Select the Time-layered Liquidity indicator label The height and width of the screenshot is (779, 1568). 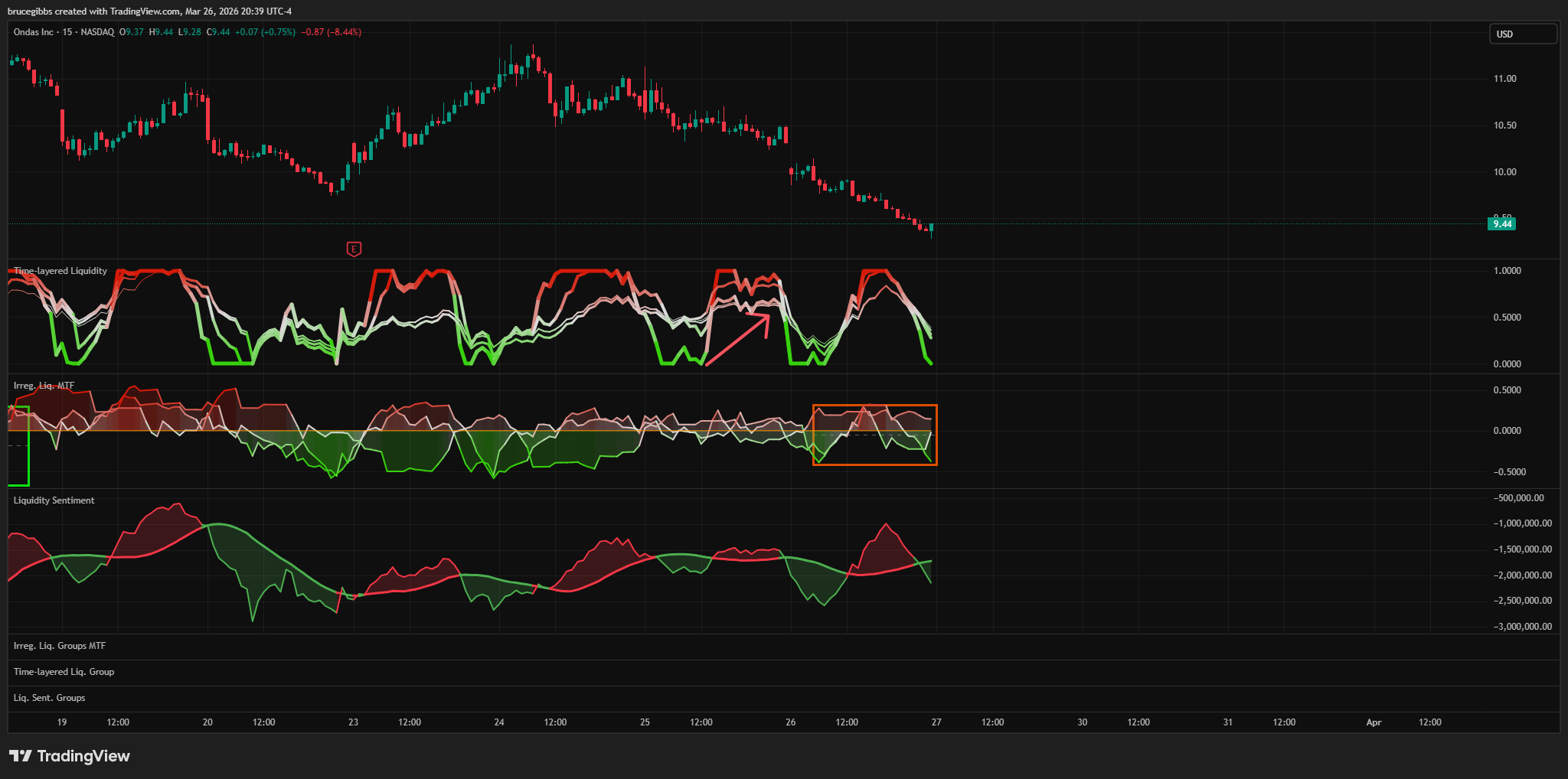coord(60,271)
